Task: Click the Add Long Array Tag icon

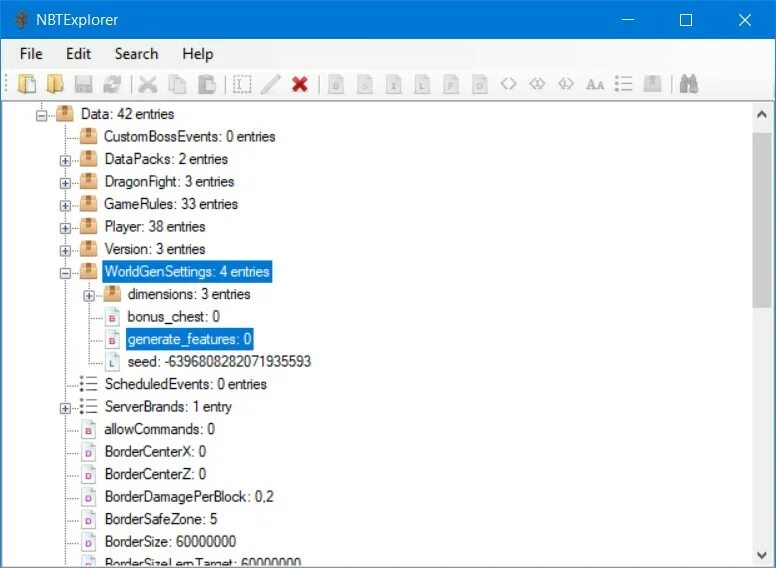Action: [566, 84]
